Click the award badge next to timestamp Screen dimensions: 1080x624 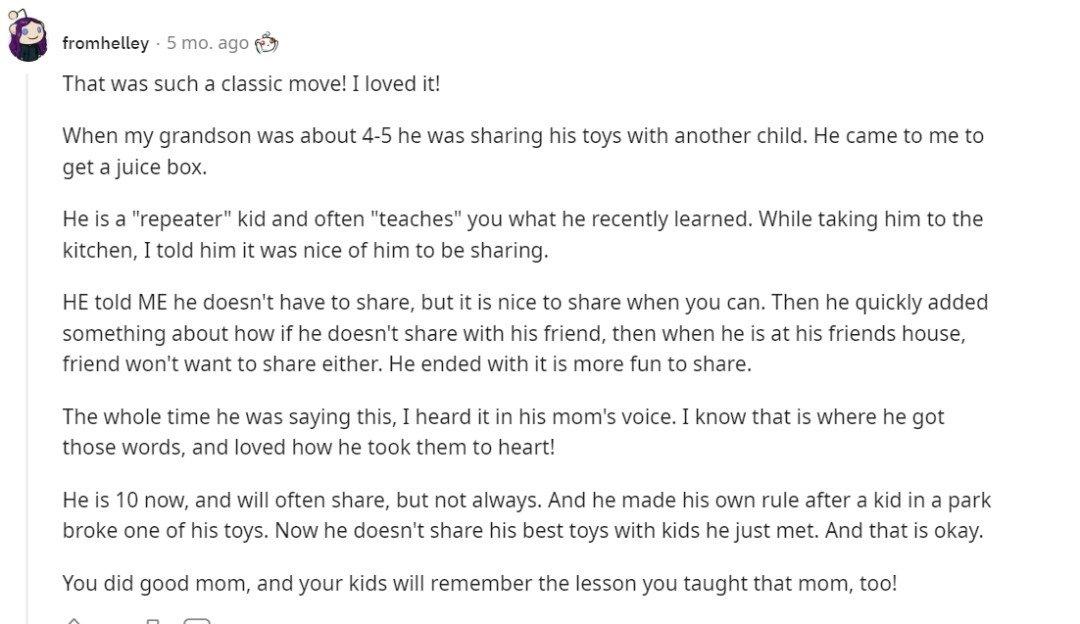pos(266,43)
